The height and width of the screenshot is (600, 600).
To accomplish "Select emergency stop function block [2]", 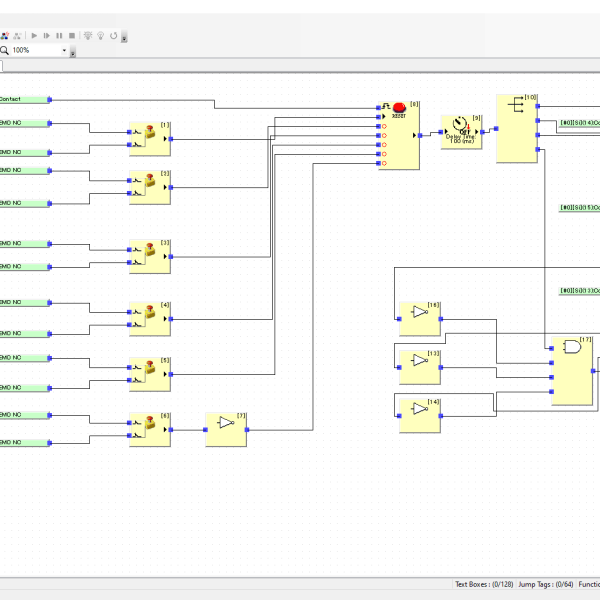I will (x=150, y=187).
